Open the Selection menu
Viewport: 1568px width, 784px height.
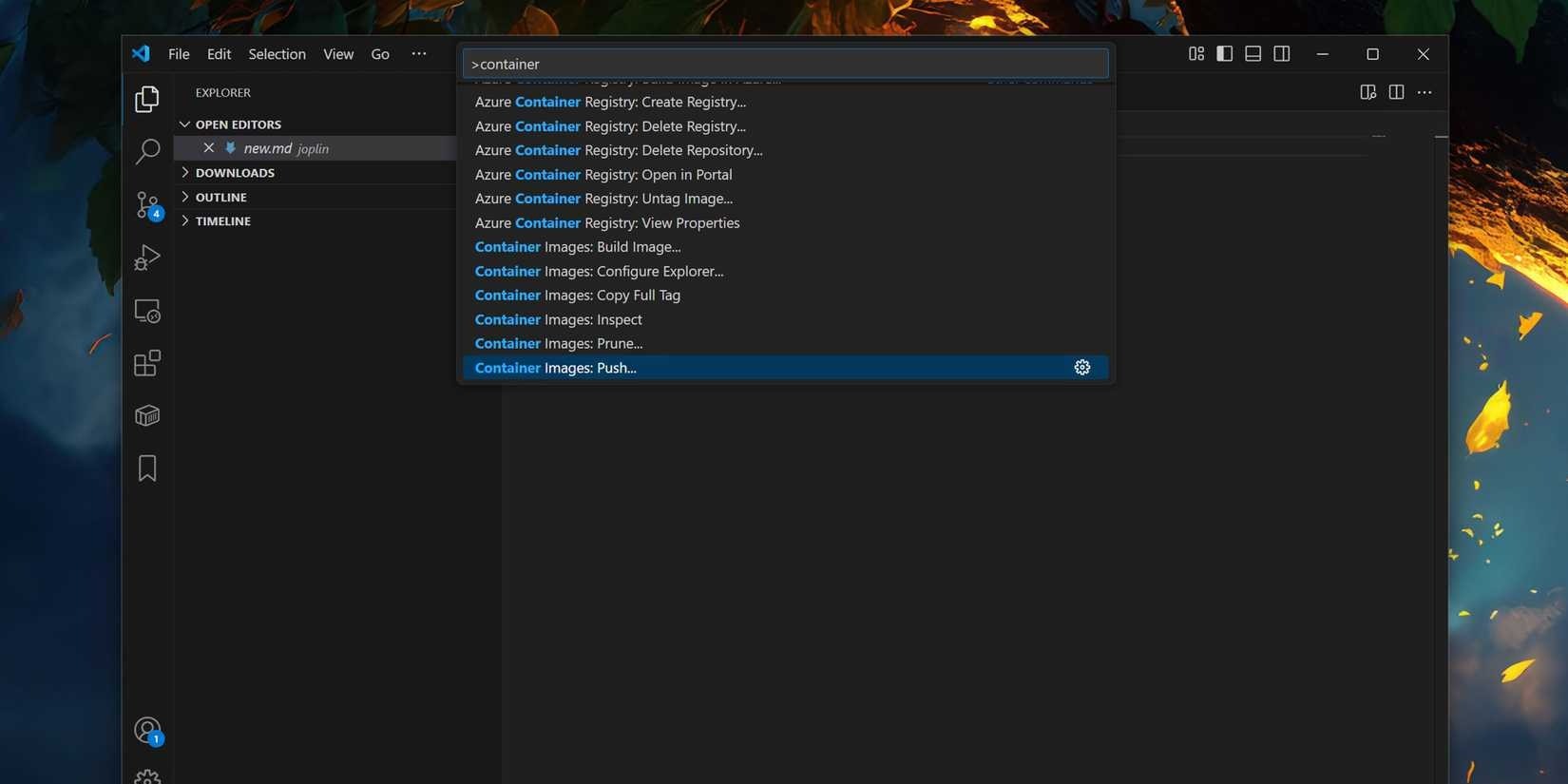277,54
